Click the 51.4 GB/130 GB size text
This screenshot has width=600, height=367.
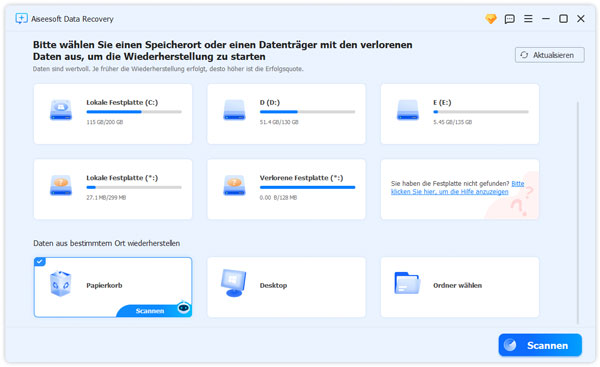[279, 122]
